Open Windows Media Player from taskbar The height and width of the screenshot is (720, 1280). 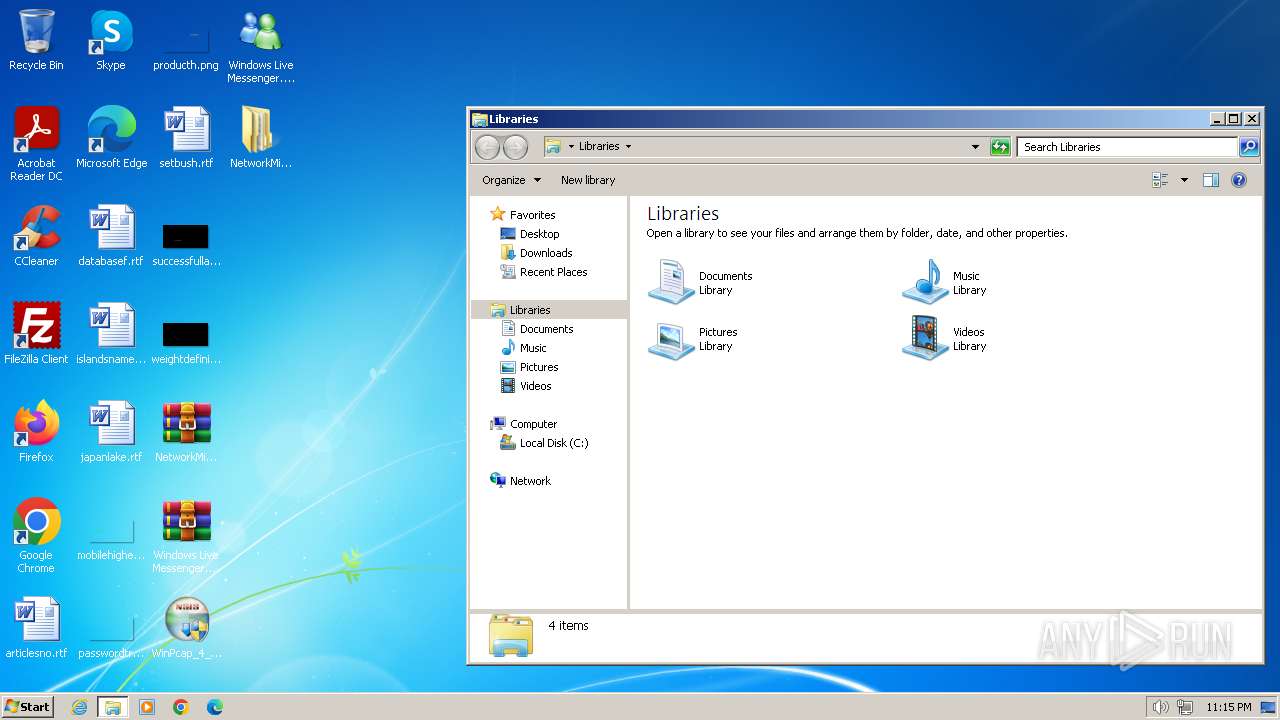(147, 707)
